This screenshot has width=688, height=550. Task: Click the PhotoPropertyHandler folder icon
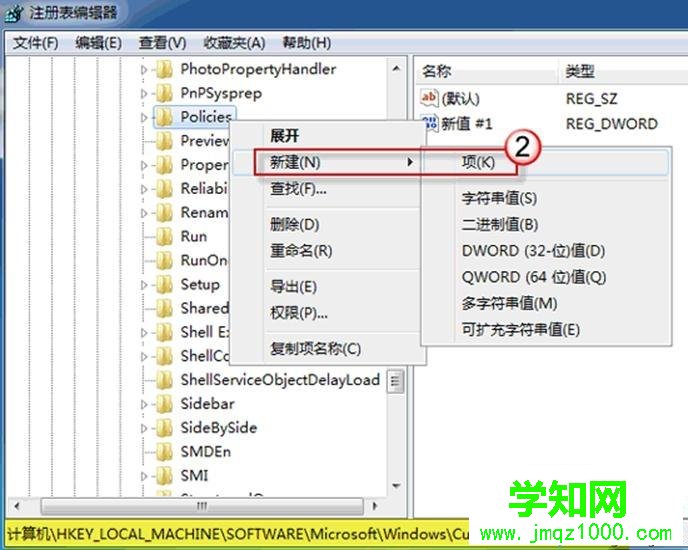point(165,69)
